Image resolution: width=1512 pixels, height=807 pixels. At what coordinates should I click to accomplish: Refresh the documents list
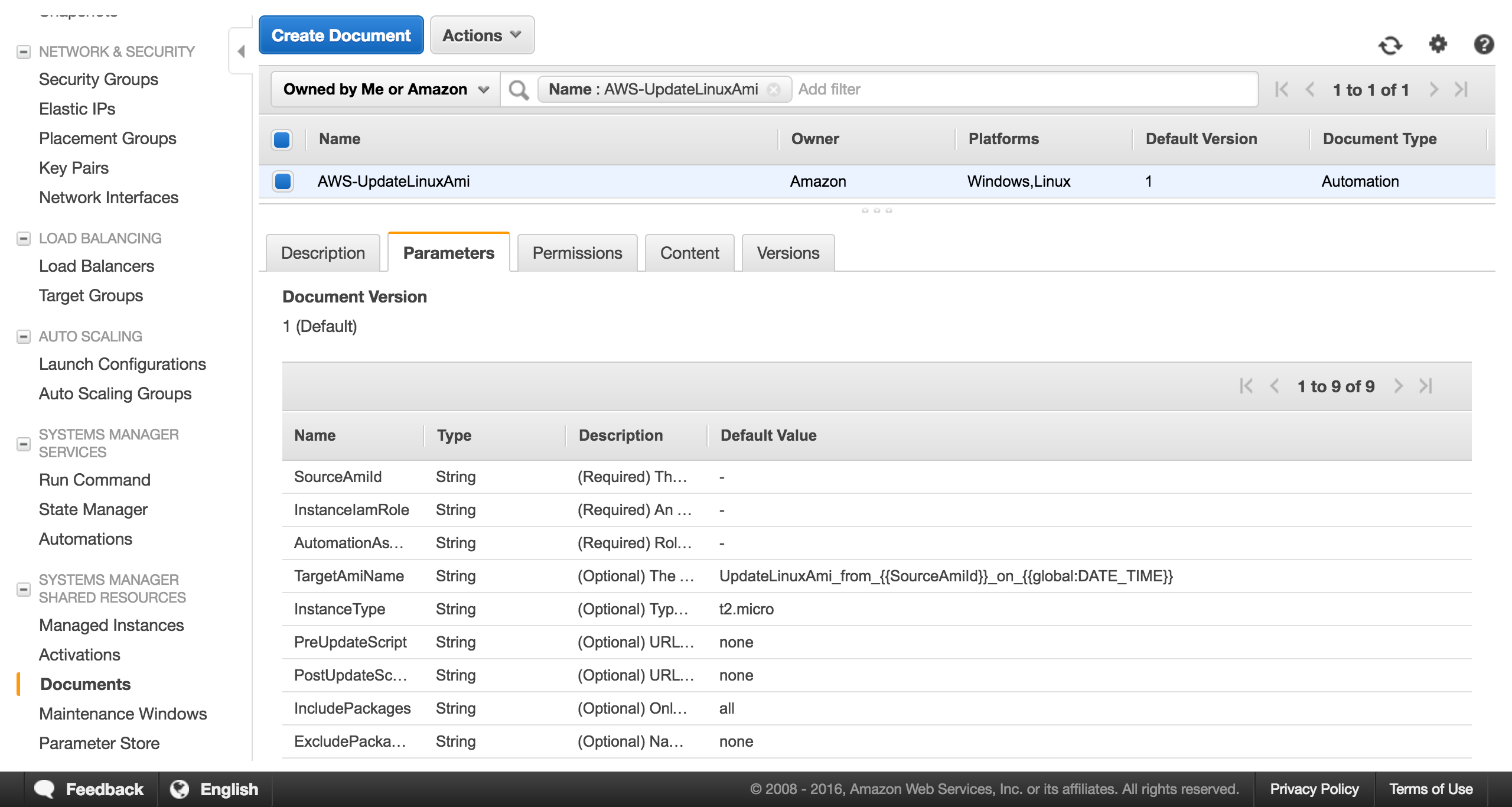[x=1390, y=45]
